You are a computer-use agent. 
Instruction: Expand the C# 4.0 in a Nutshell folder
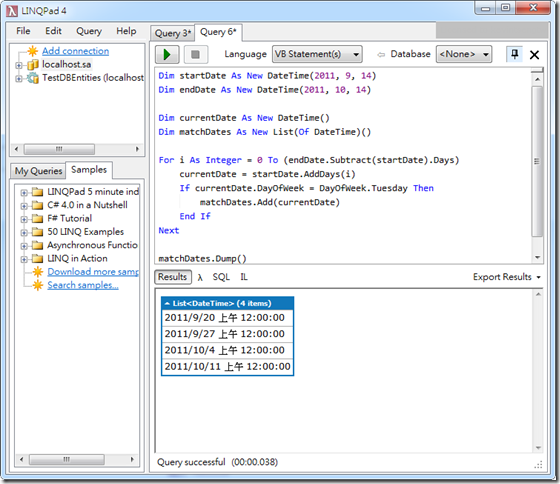24,206
